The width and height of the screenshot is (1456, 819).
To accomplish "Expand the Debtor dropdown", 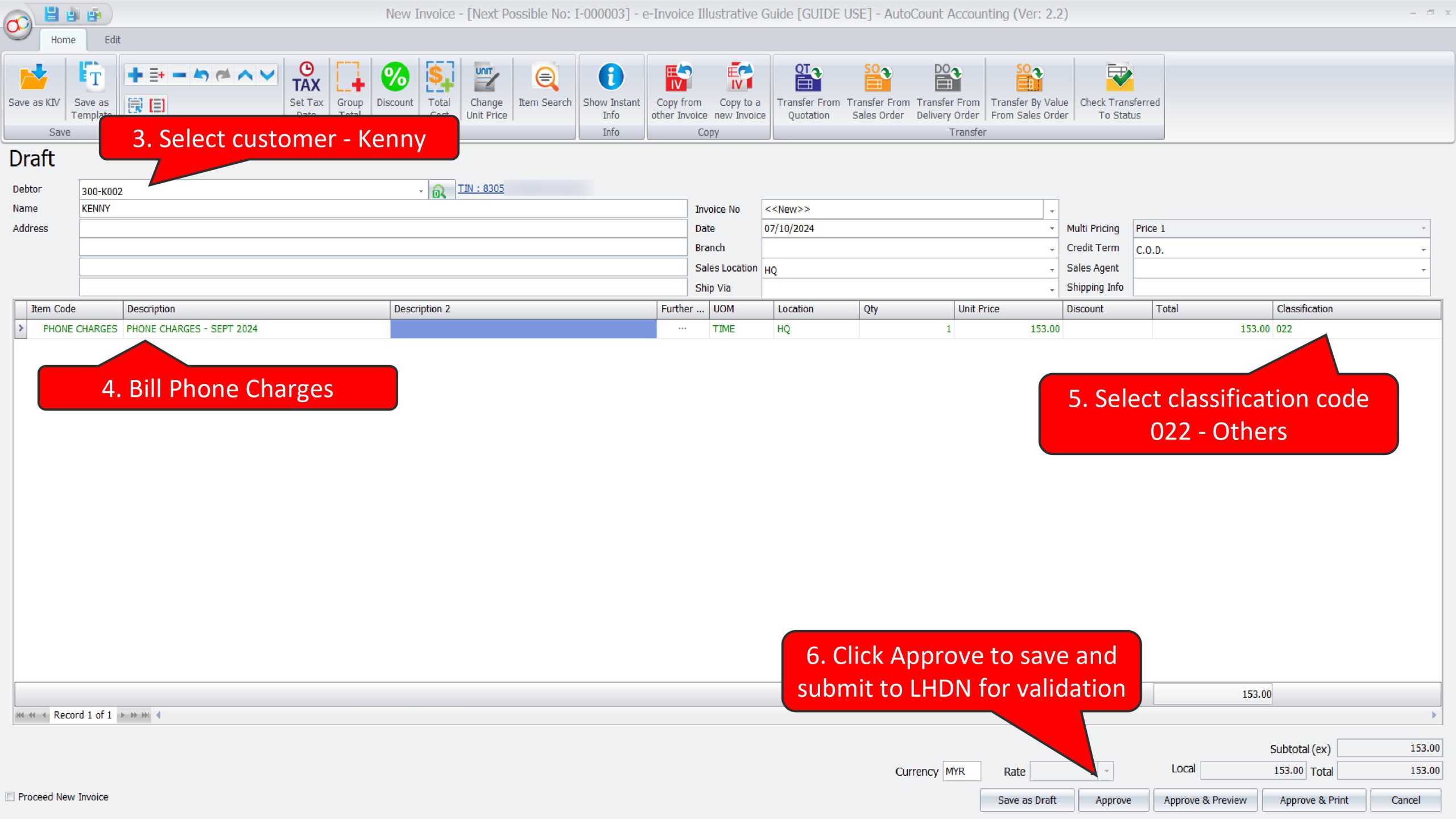I will 421,191.
